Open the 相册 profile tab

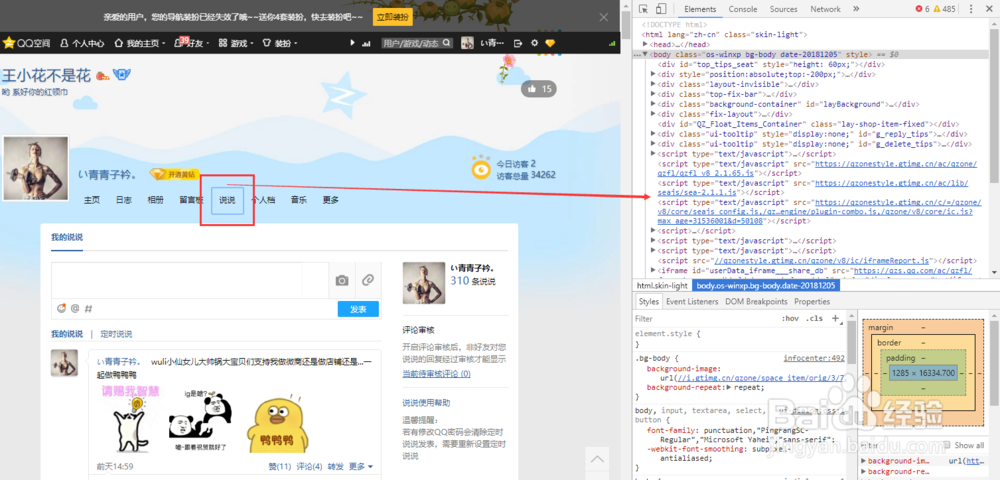pos(156,200)
